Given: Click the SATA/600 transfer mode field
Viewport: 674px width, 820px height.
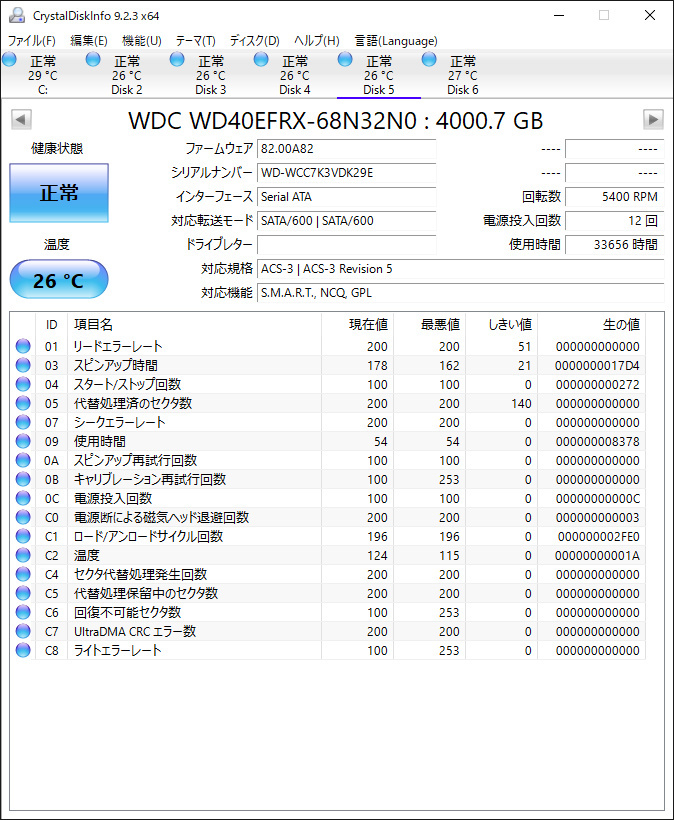Looking at the screenshot, I should (x=347, y=221).
